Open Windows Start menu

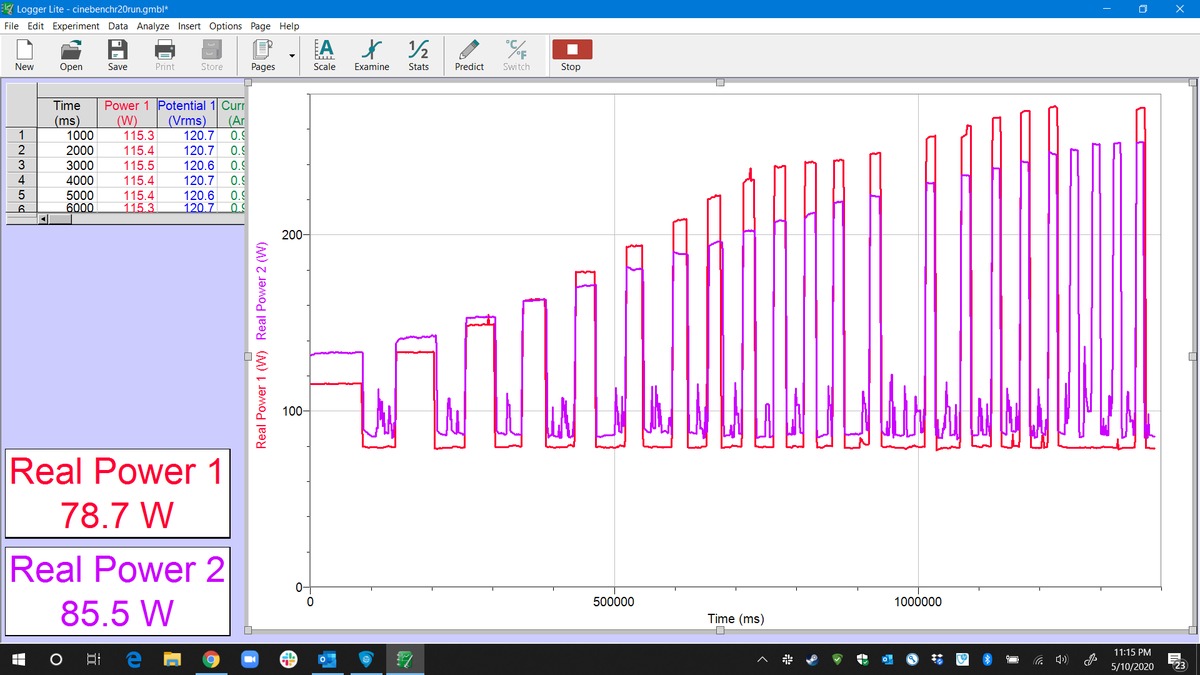pyautogui.click(x=18, y=659)
